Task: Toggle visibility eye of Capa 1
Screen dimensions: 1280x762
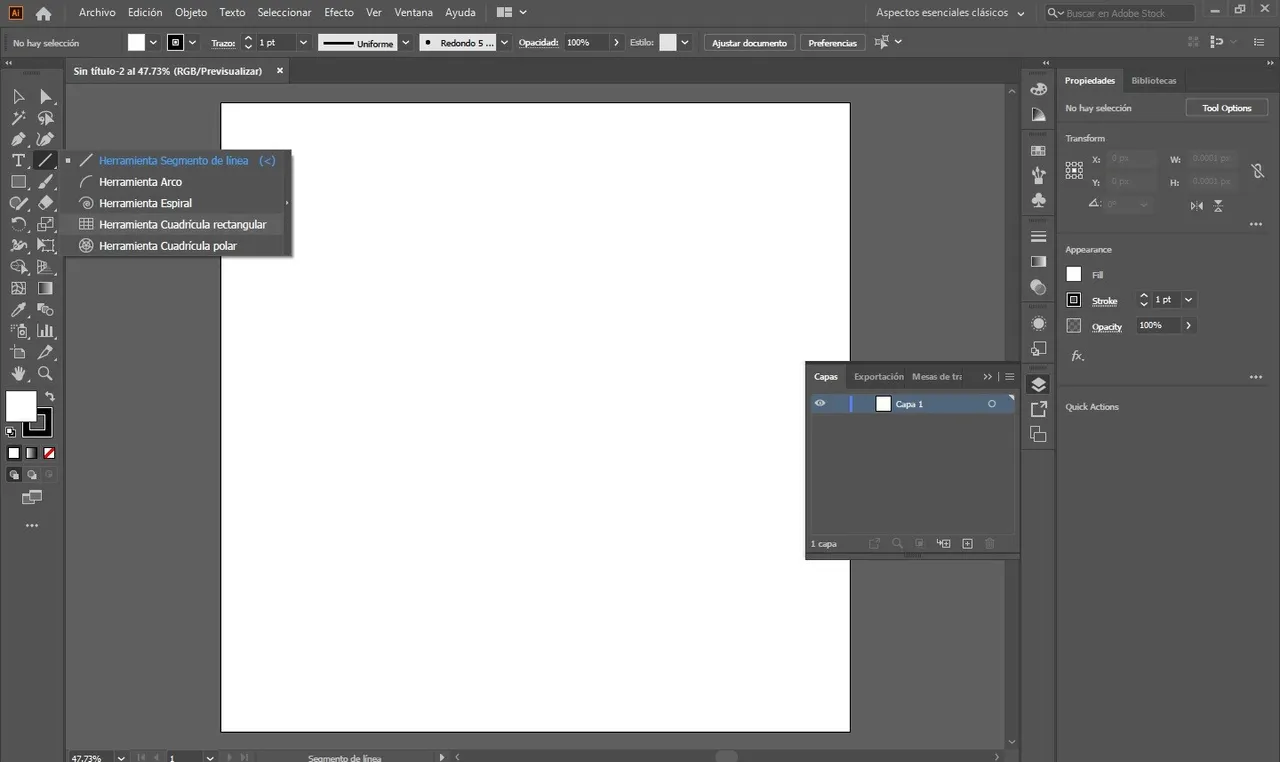Action: pyautogui.click(x=820, y=404)
